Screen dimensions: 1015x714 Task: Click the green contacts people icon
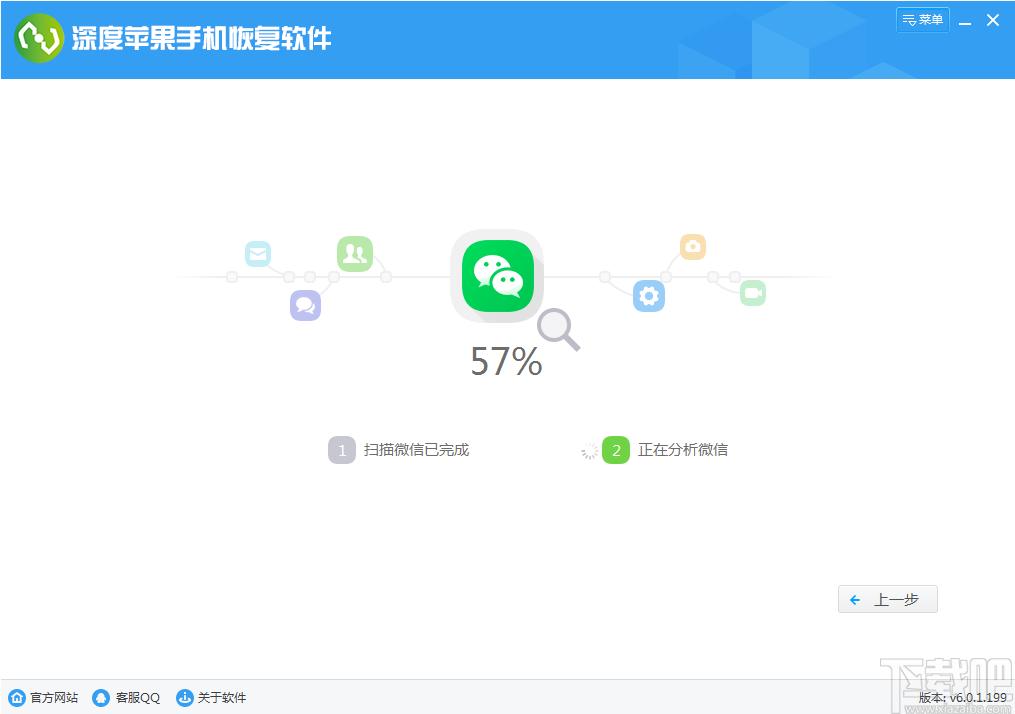click(x=355, y=254)
